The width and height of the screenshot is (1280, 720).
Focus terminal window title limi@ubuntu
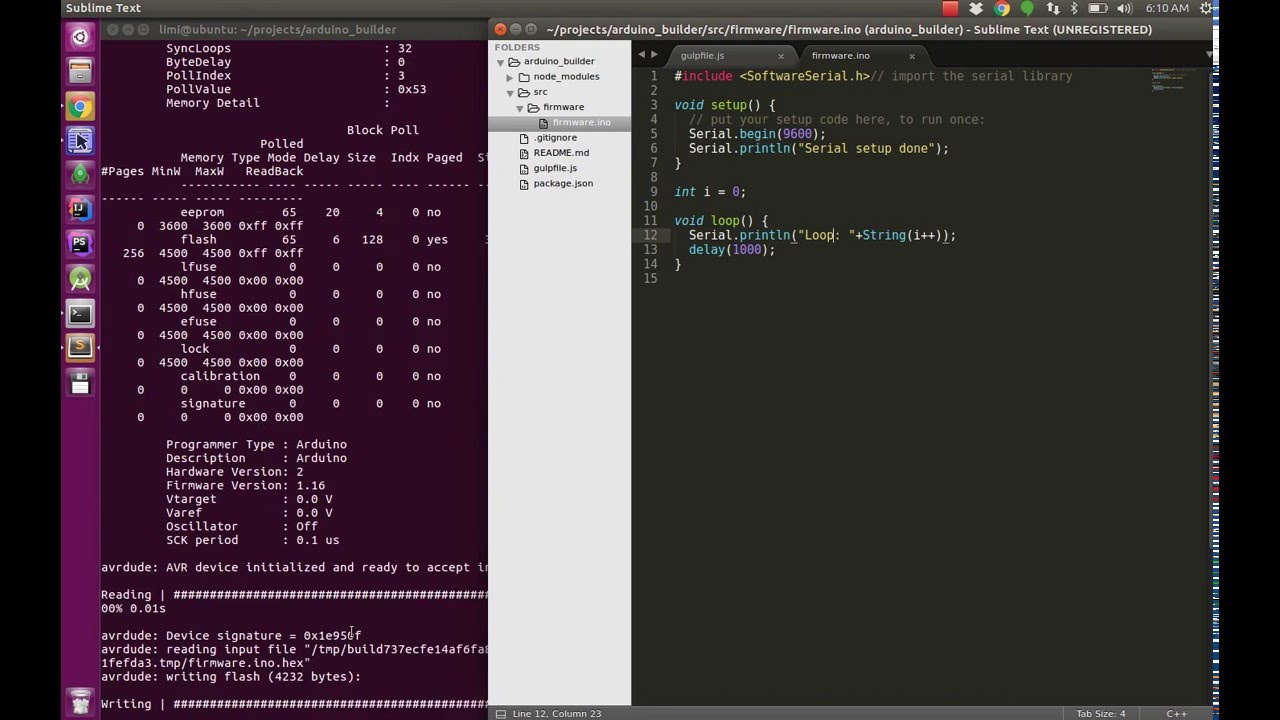click(277, 30)
